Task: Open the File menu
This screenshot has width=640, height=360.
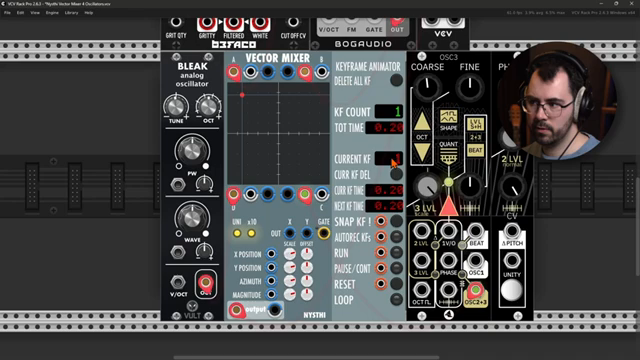Action: click(7, 13)
